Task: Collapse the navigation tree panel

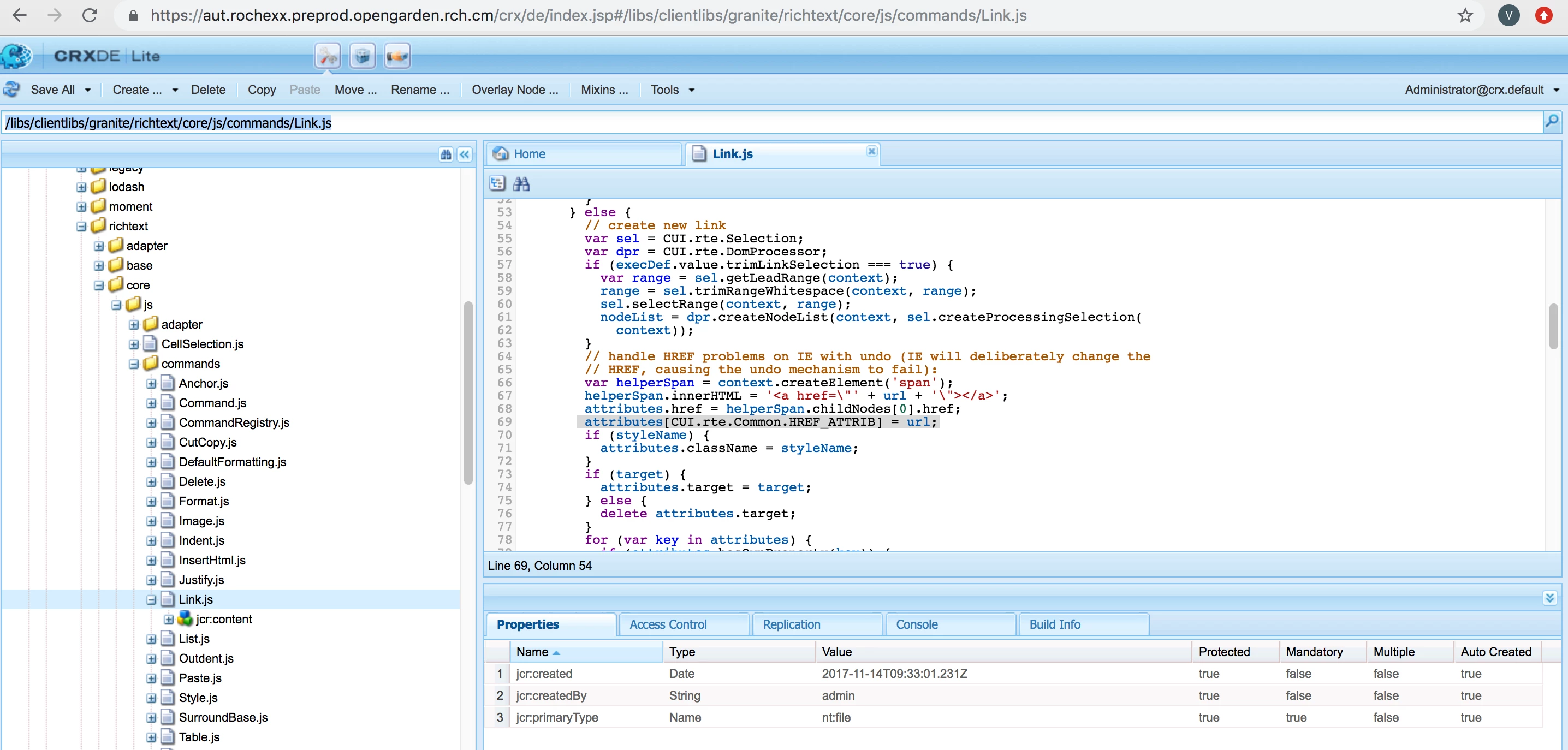Action: (x=465, y=154)
